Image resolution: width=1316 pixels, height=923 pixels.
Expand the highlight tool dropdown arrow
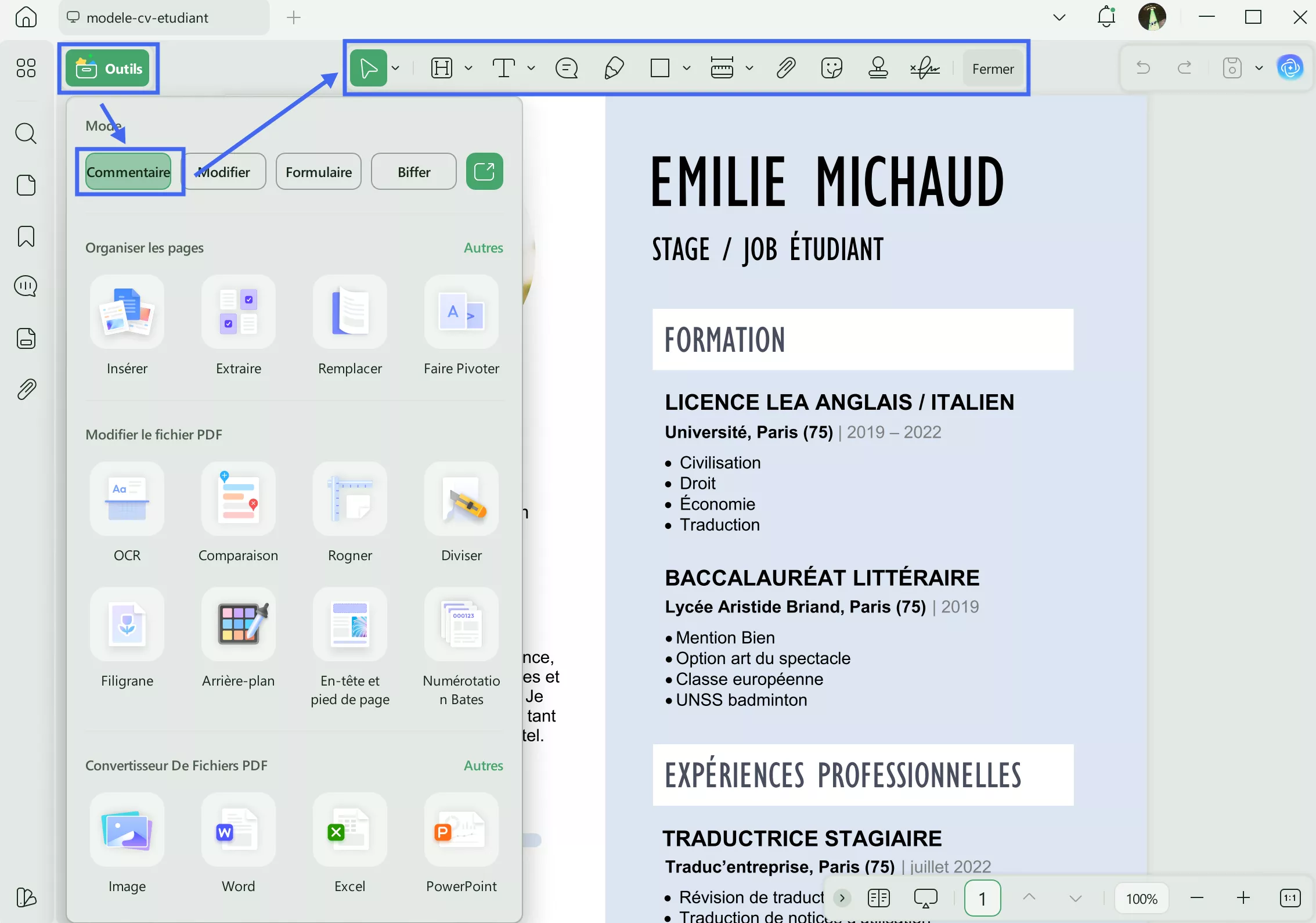click(x=468, y=68)
